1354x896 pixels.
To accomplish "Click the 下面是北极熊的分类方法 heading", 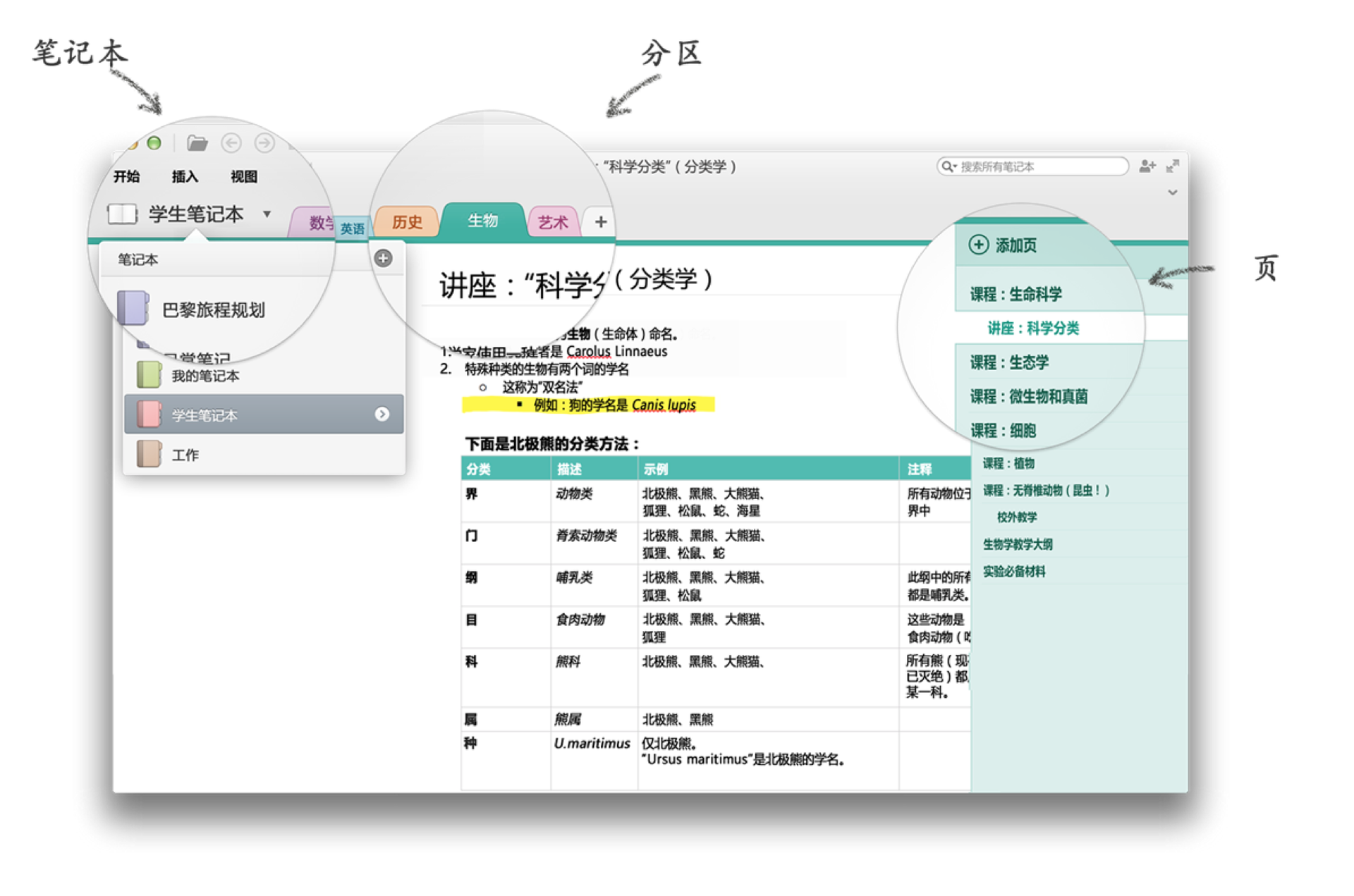I will 552,443.
